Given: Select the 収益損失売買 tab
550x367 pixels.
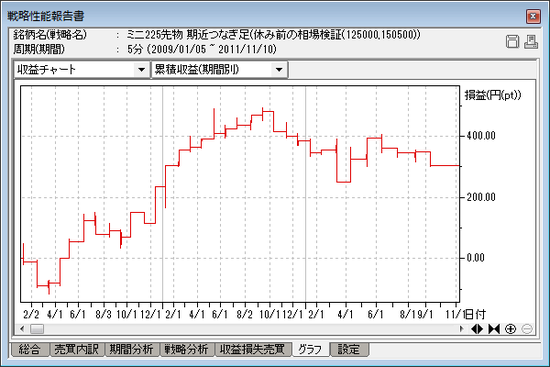Looking at the screenshot, I should point(253,349).
